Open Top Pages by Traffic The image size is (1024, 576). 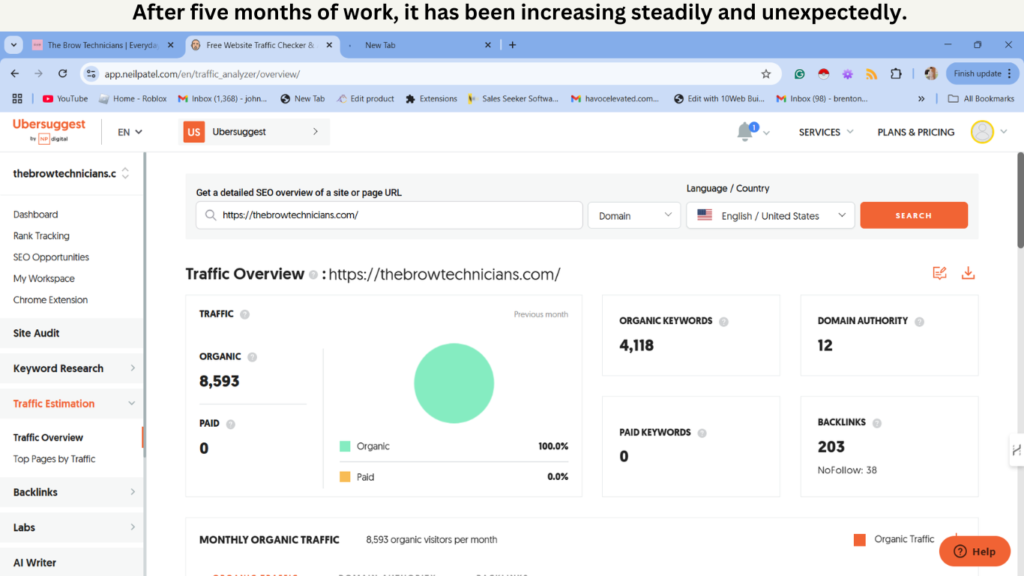54,459
